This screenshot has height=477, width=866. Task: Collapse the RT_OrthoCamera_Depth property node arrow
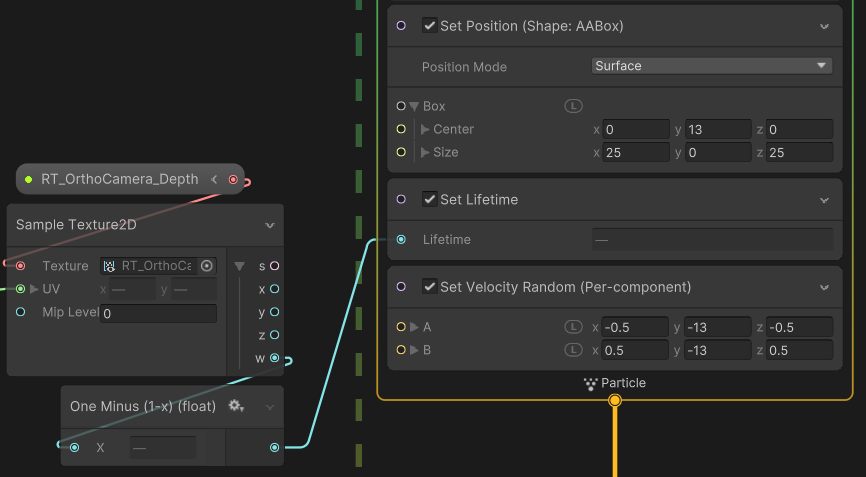pyautogui.click(x=214, y=179)
